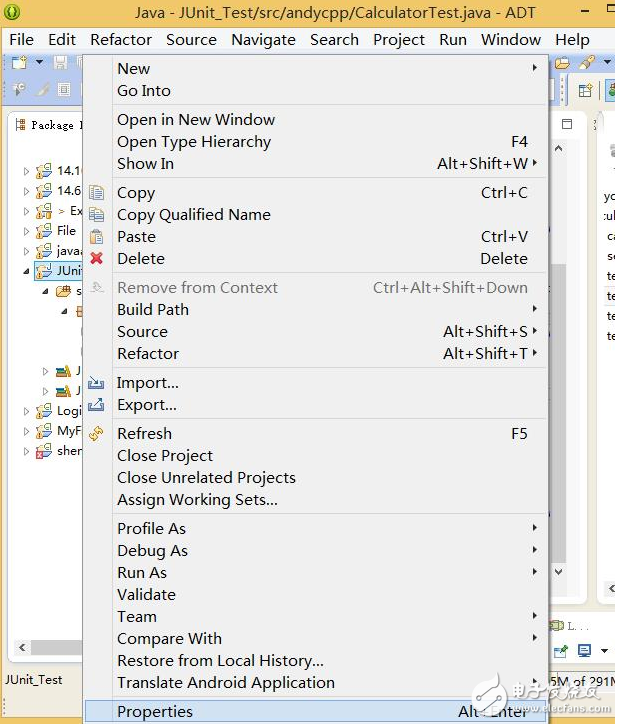Click the New wizard toolbar icon
The image size is (619, 725).
[18, 63]
